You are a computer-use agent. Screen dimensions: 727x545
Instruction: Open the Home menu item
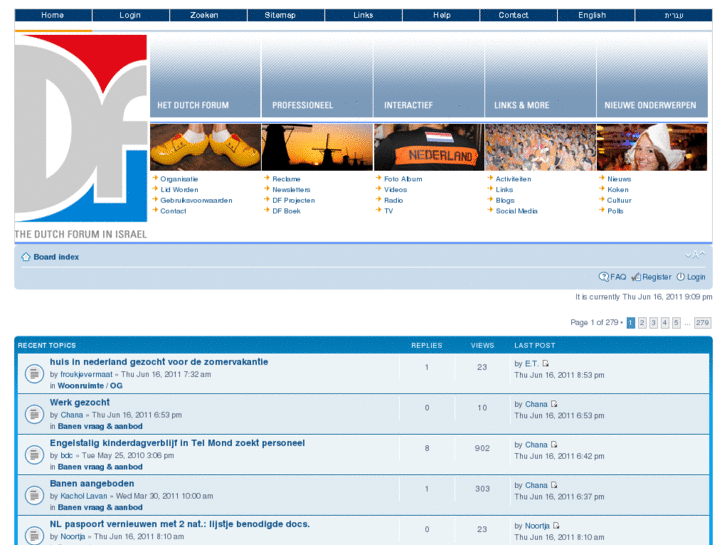click(53, 15)
